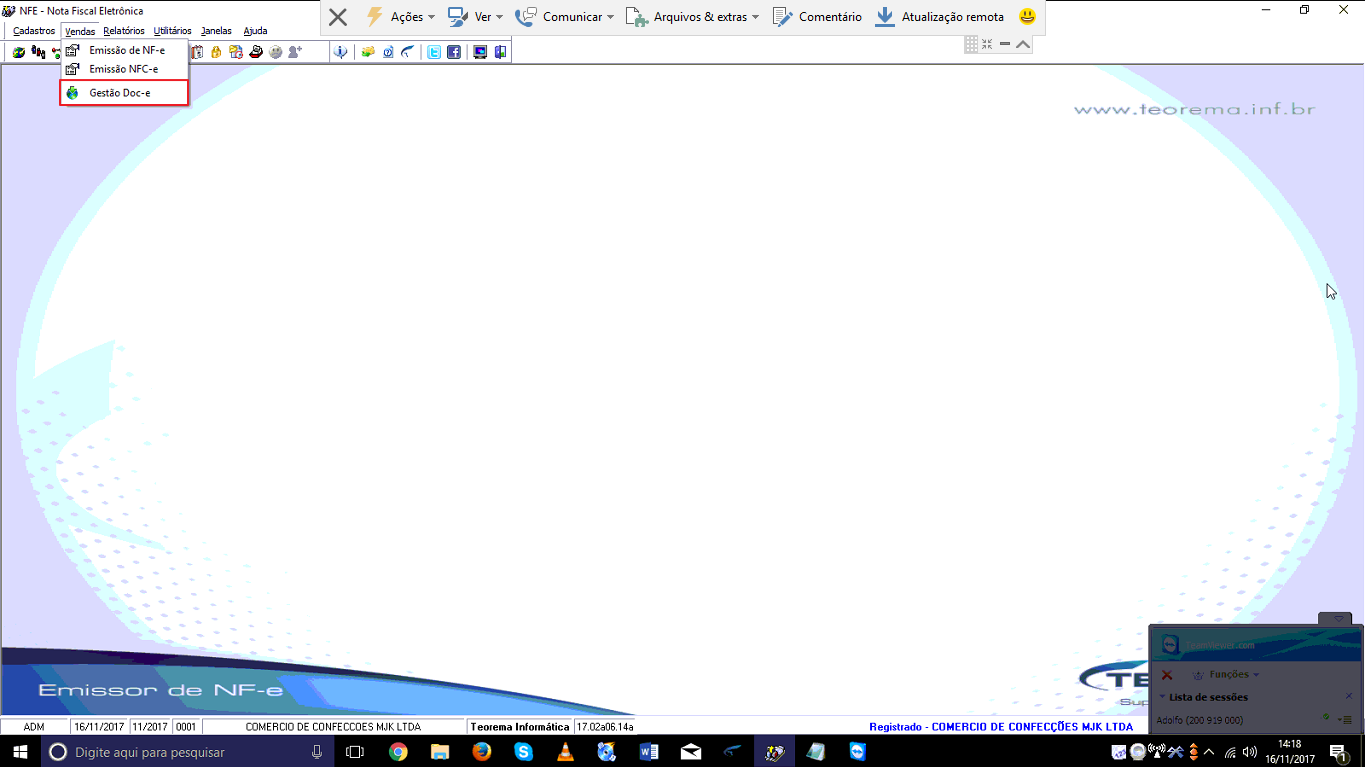Open the Ajuda menu
This screenshot has height=767, width=1365.
pos(255,31)
